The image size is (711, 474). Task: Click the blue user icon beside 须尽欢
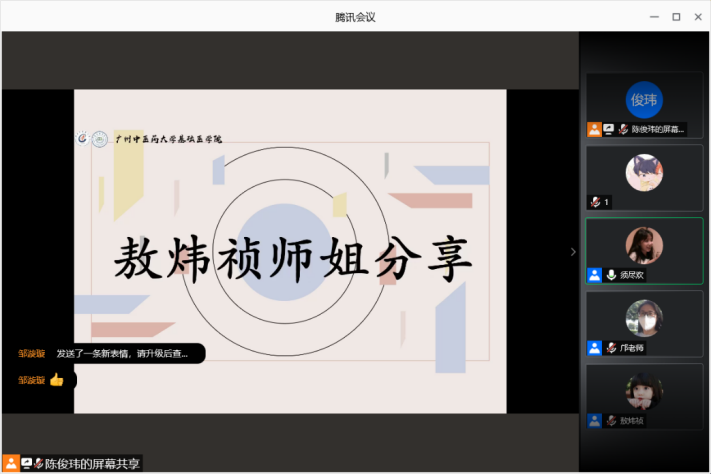pos(595,274)
